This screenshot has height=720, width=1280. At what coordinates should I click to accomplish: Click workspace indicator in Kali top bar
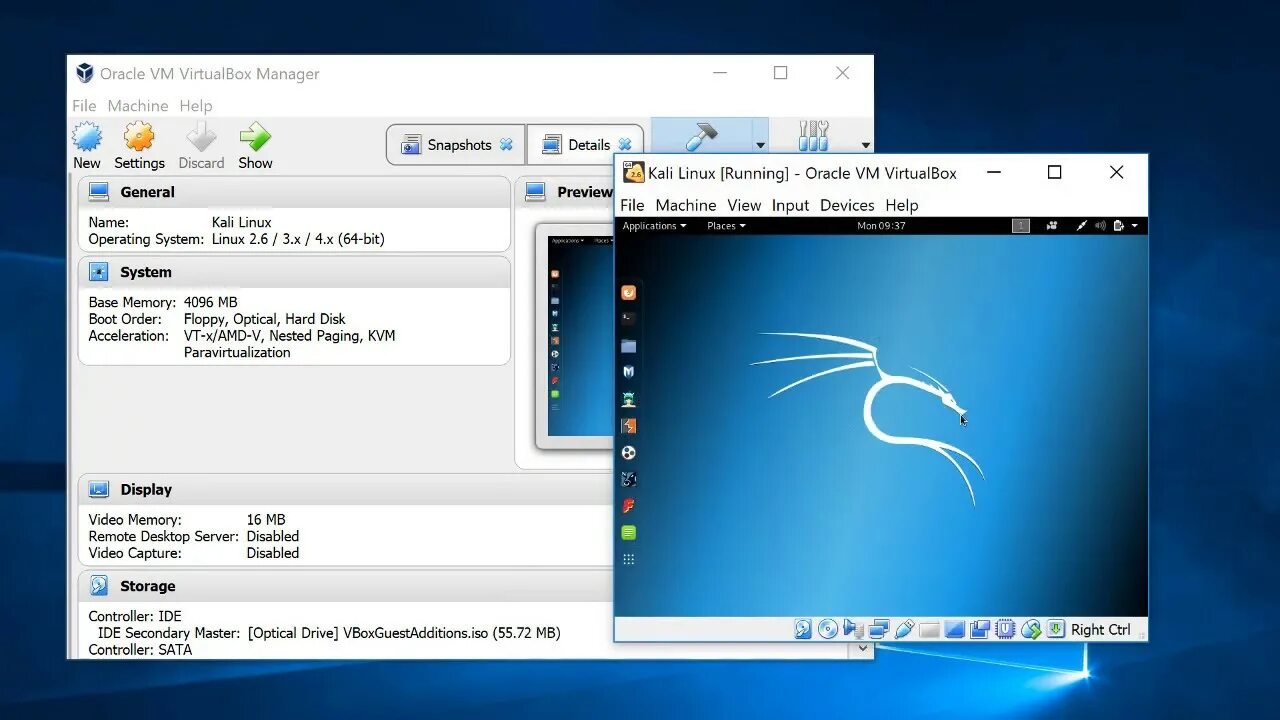1021,226
